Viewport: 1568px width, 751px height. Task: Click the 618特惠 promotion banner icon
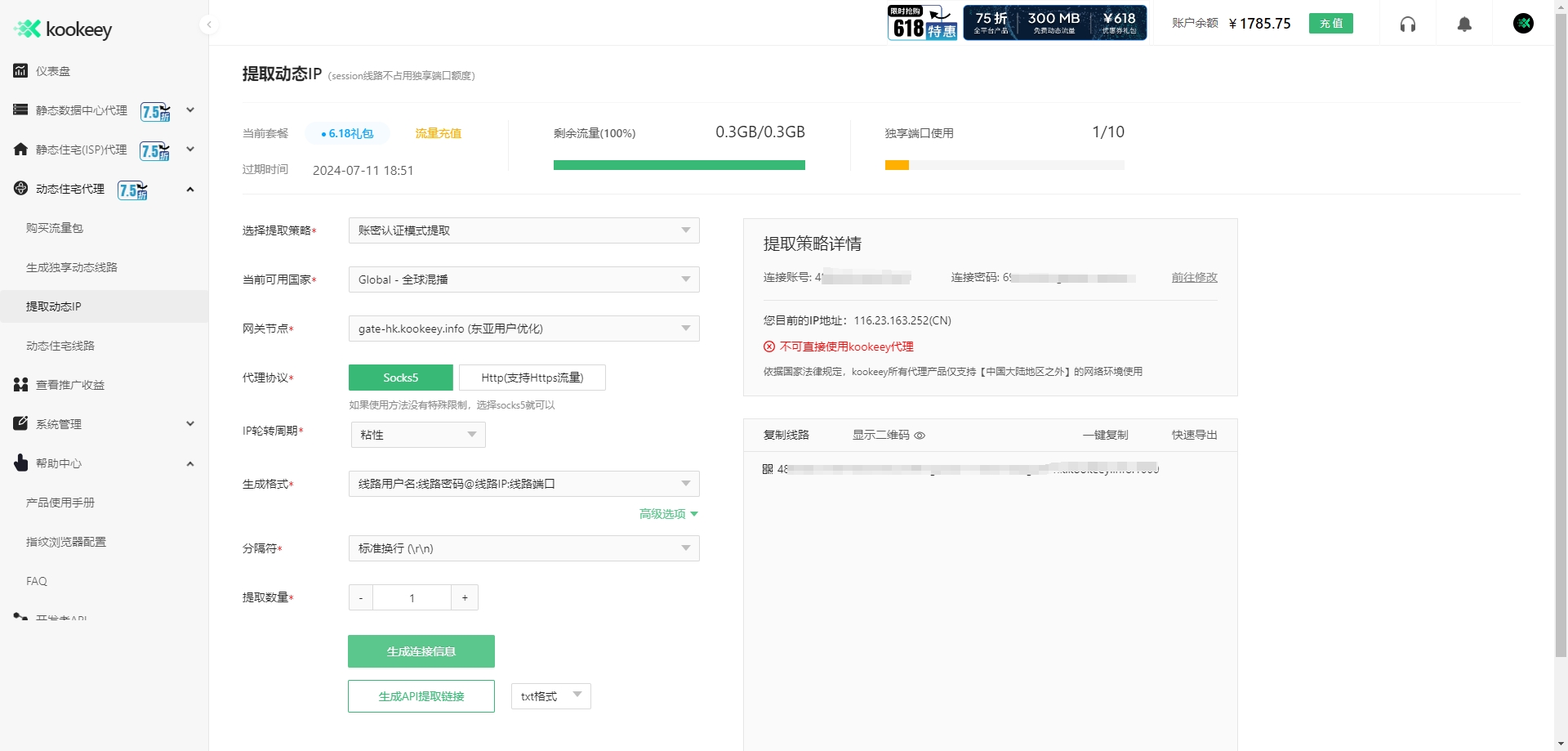[921, 22]
